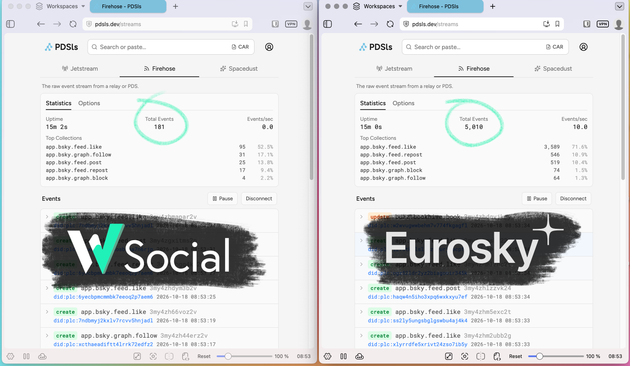Toggle sidebar panel icon in right window

tap(327, 24)
